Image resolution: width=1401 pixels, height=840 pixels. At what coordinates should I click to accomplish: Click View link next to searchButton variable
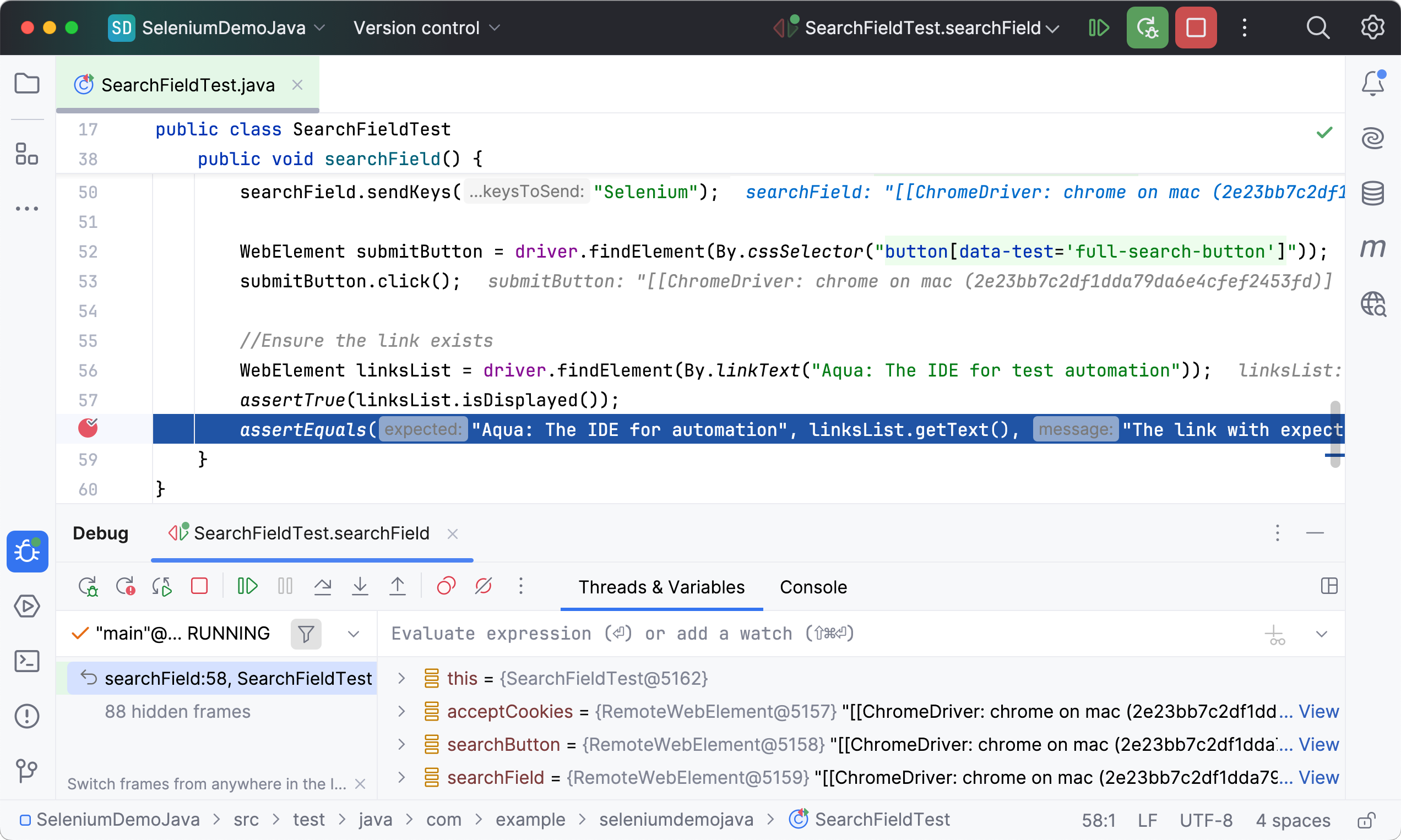(1319, 744)
